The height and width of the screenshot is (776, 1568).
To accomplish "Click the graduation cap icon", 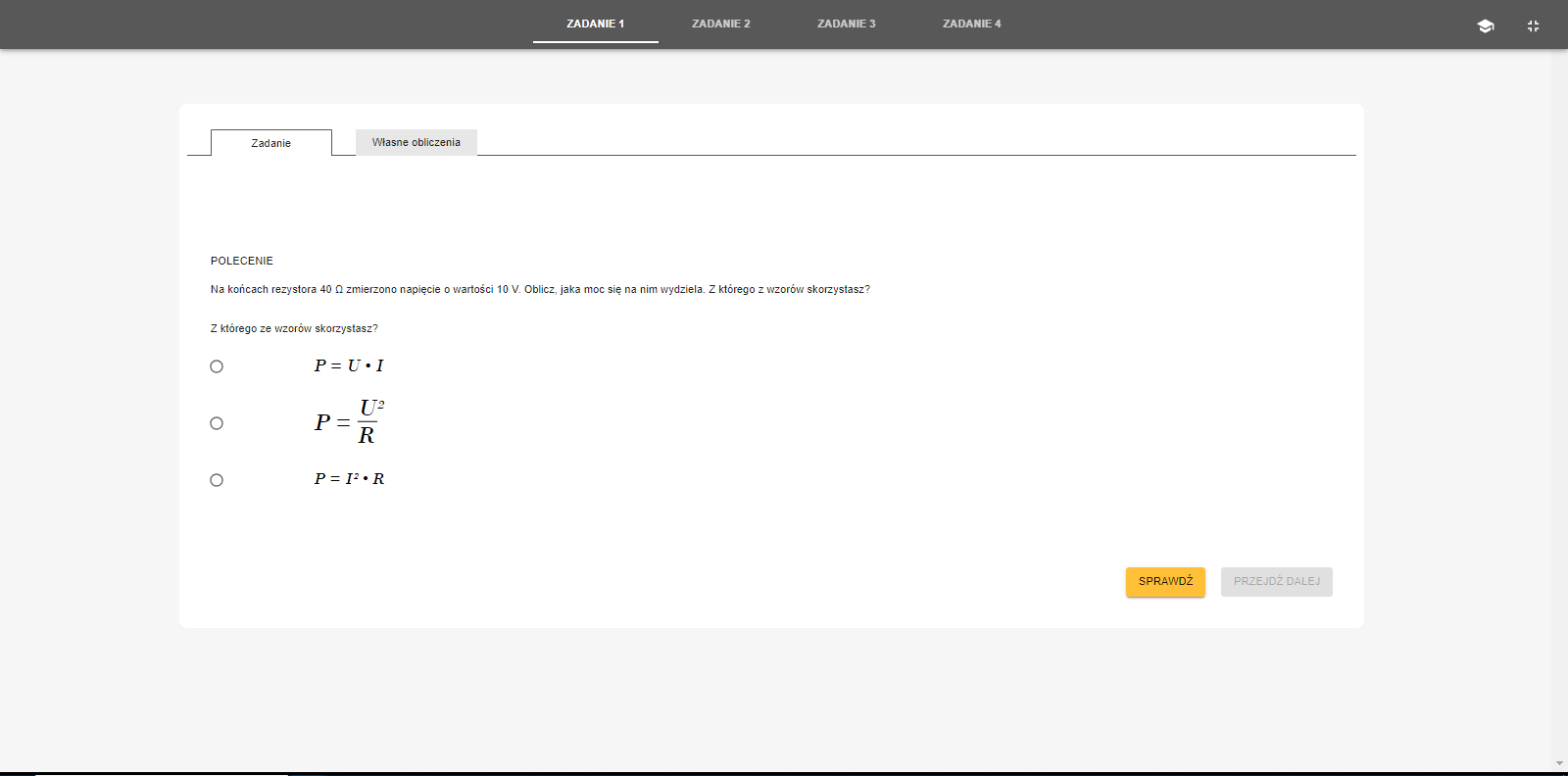I will click(1486, 26).
